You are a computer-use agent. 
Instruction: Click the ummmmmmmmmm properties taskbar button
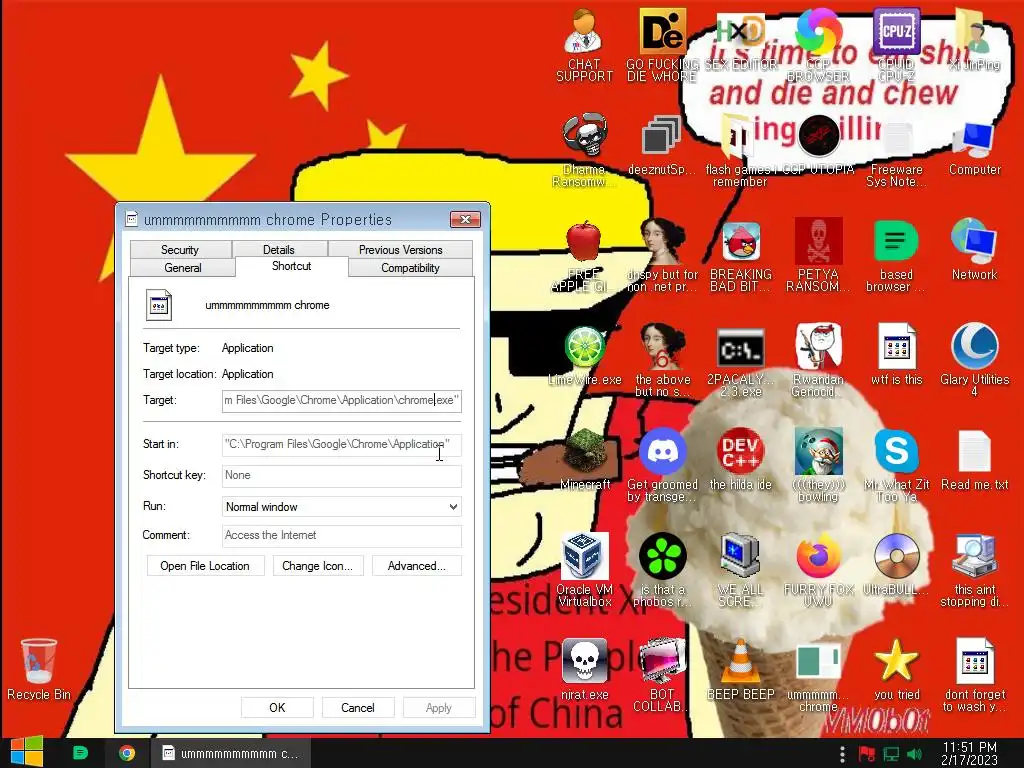(231, 753)
